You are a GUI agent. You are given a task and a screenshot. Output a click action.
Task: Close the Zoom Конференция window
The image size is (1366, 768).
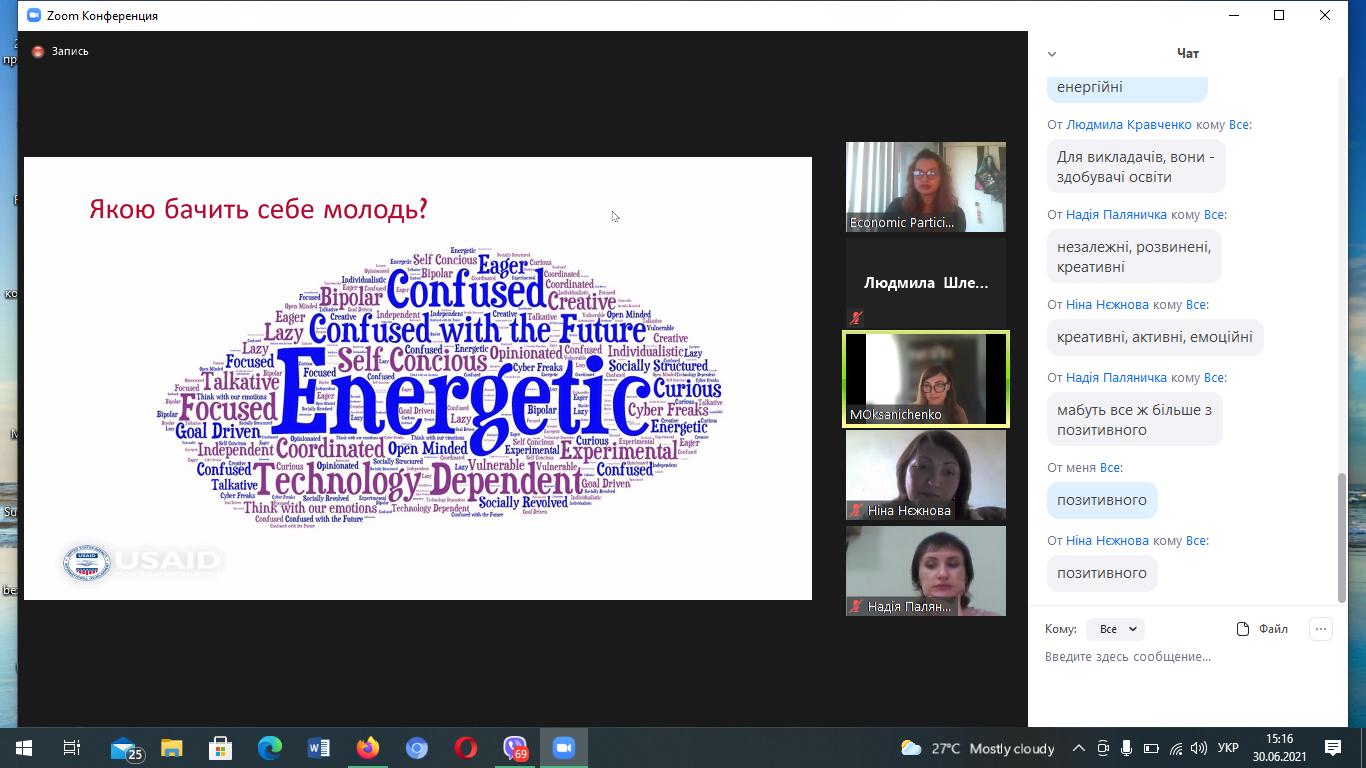click(x=1325, y=16)
